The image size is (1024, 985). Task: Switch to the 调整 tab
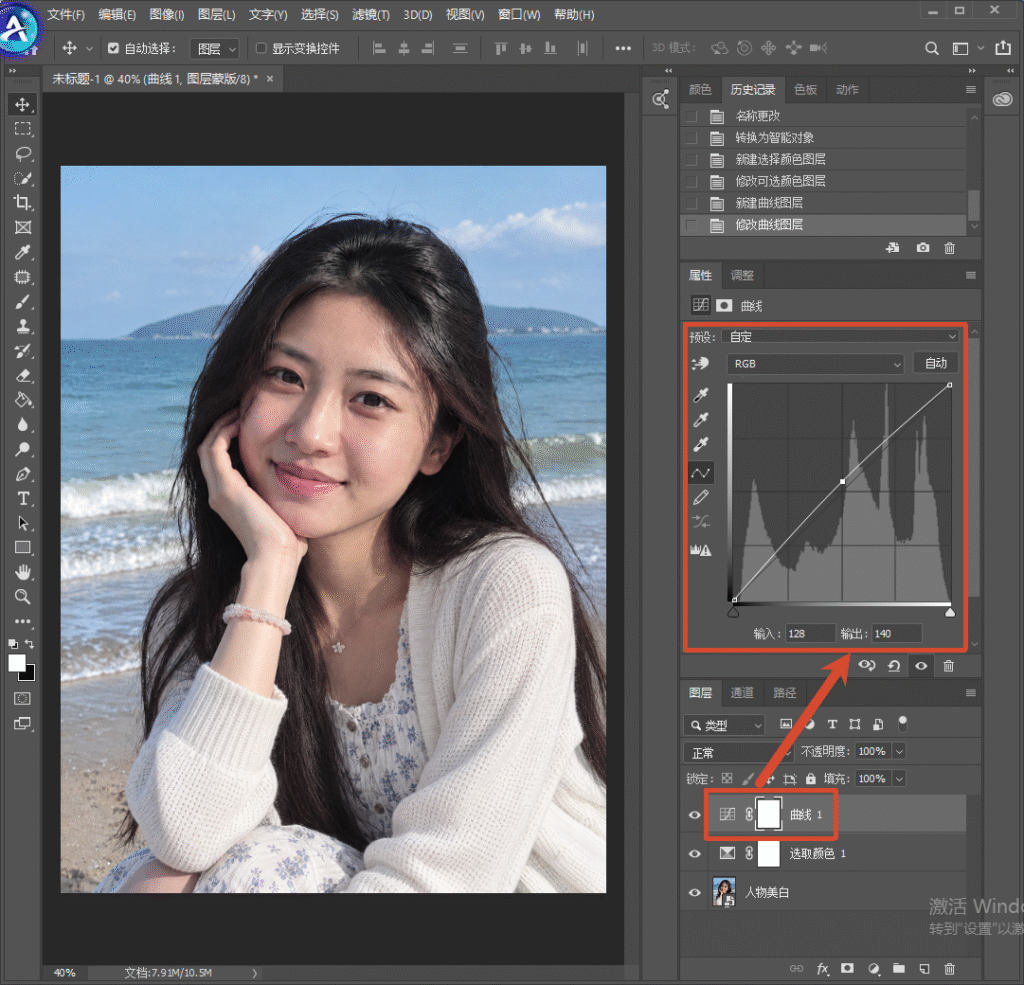tap(742, 275)
